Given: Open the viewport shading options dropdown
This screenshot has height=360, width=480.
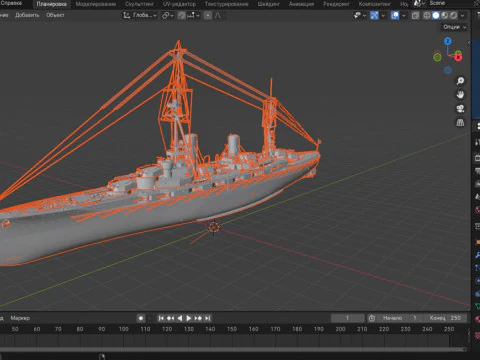Looking at the screenshot, I should point(462,15).
